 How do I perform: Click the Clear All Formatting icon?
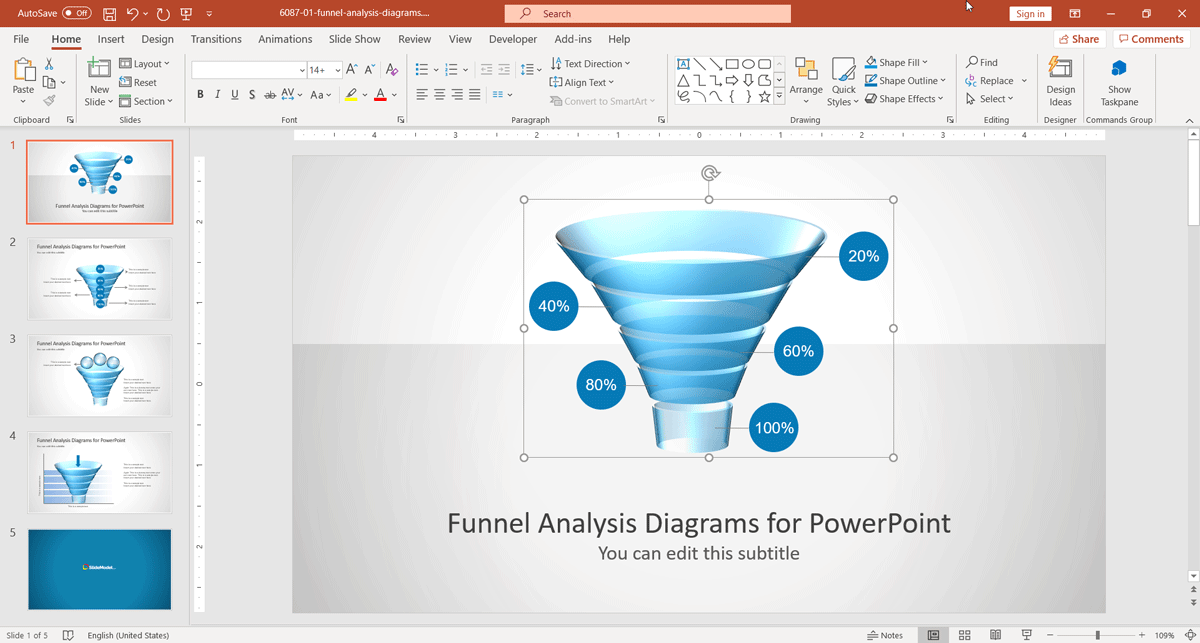coord(392,70)
